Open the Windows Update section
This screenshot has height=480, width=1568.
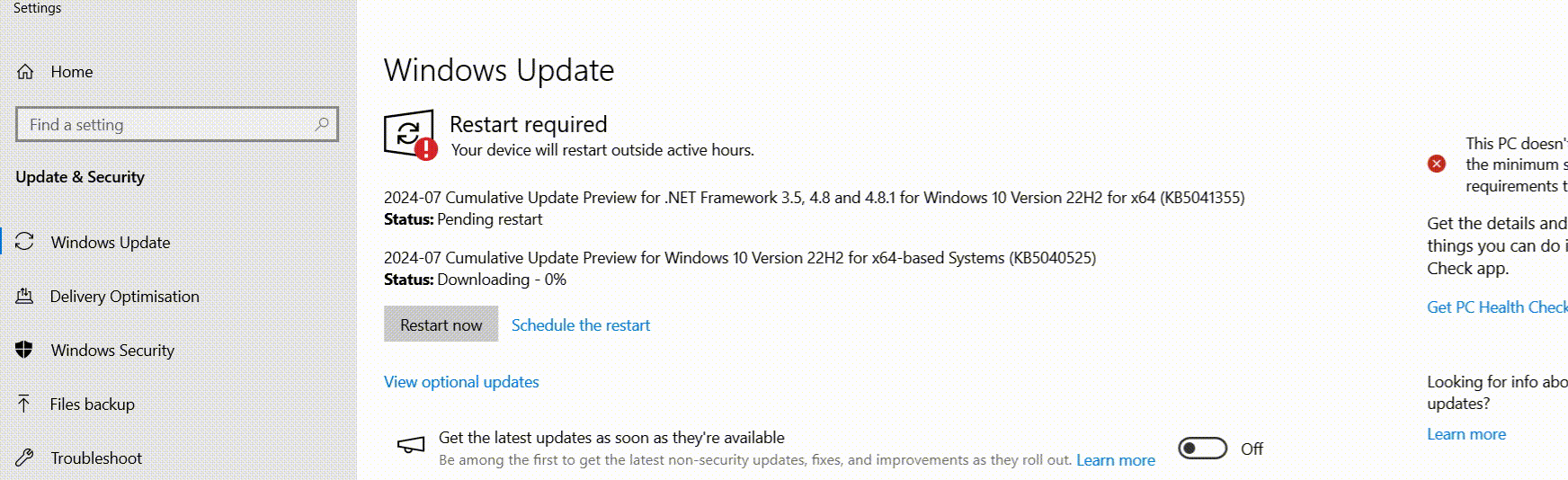(x=111, y=243)
